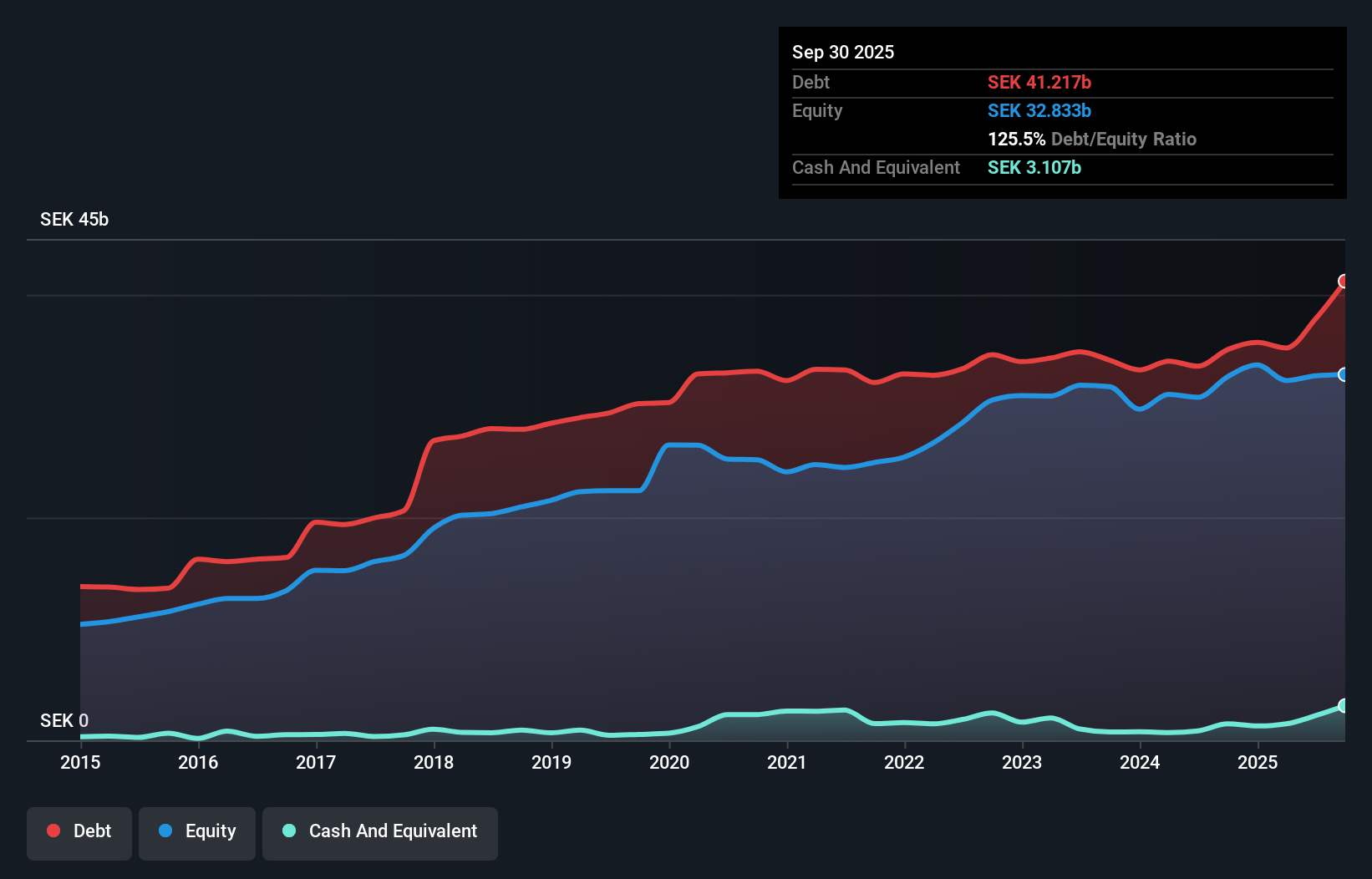Select the red endpoint marker on the Debt line
1372x879 pixels.
point(1344,282)
